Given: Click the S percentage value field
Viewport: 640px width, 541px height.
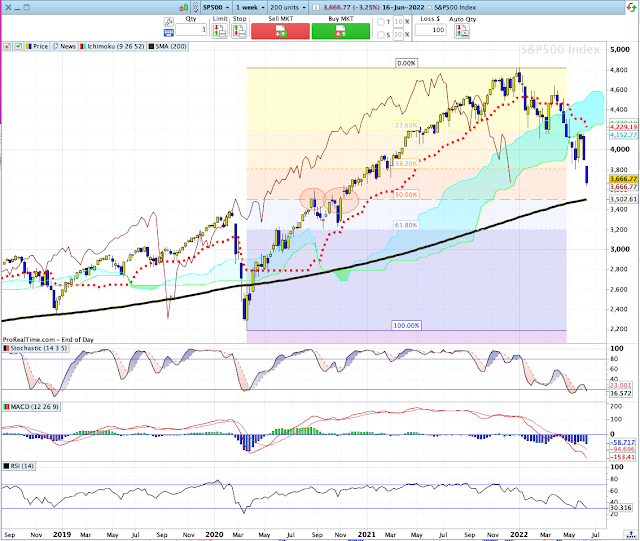Looking at the screenshot, I should click(x=398, y=35).
